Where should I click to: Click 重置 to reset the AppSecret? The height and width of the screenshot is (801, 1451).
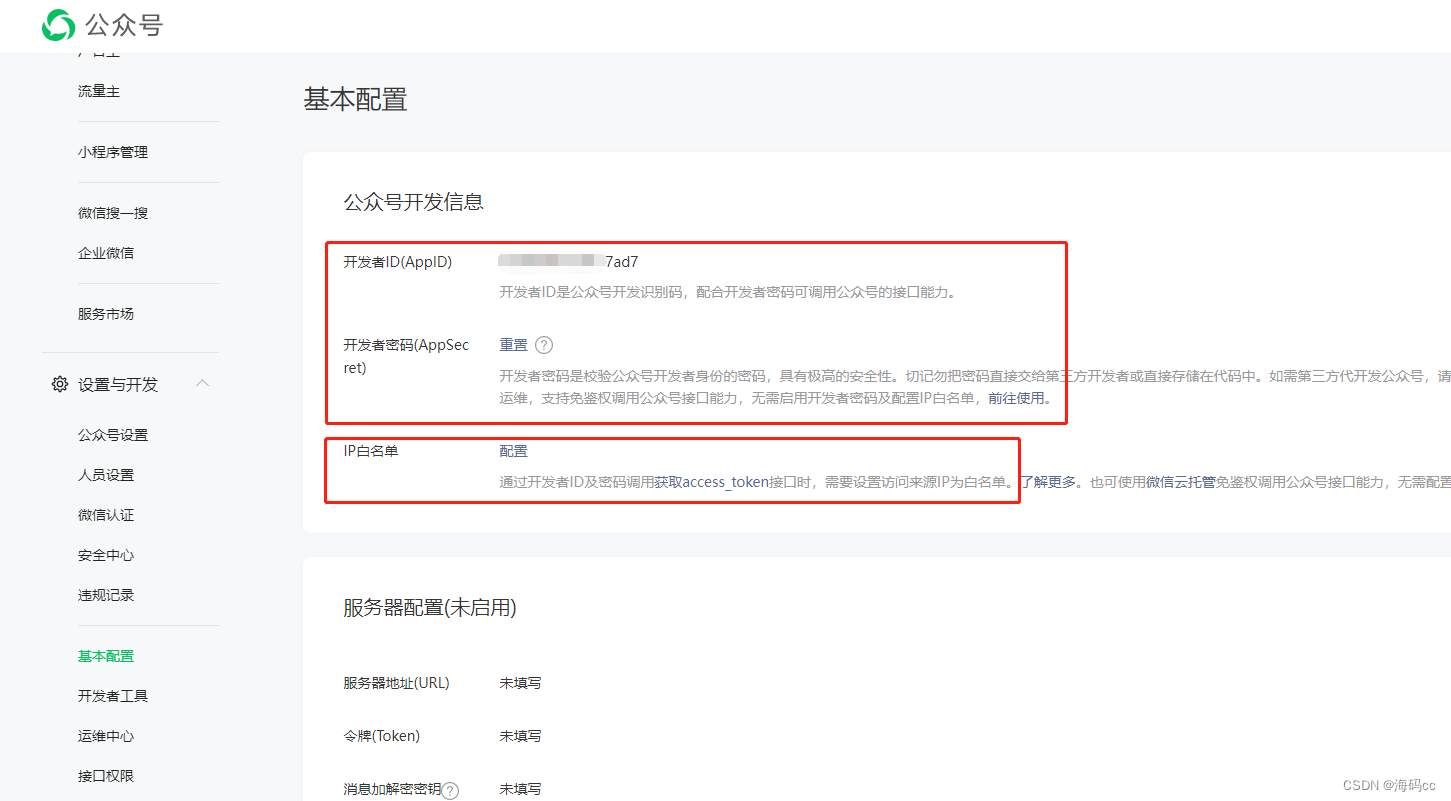coord(514,345)
